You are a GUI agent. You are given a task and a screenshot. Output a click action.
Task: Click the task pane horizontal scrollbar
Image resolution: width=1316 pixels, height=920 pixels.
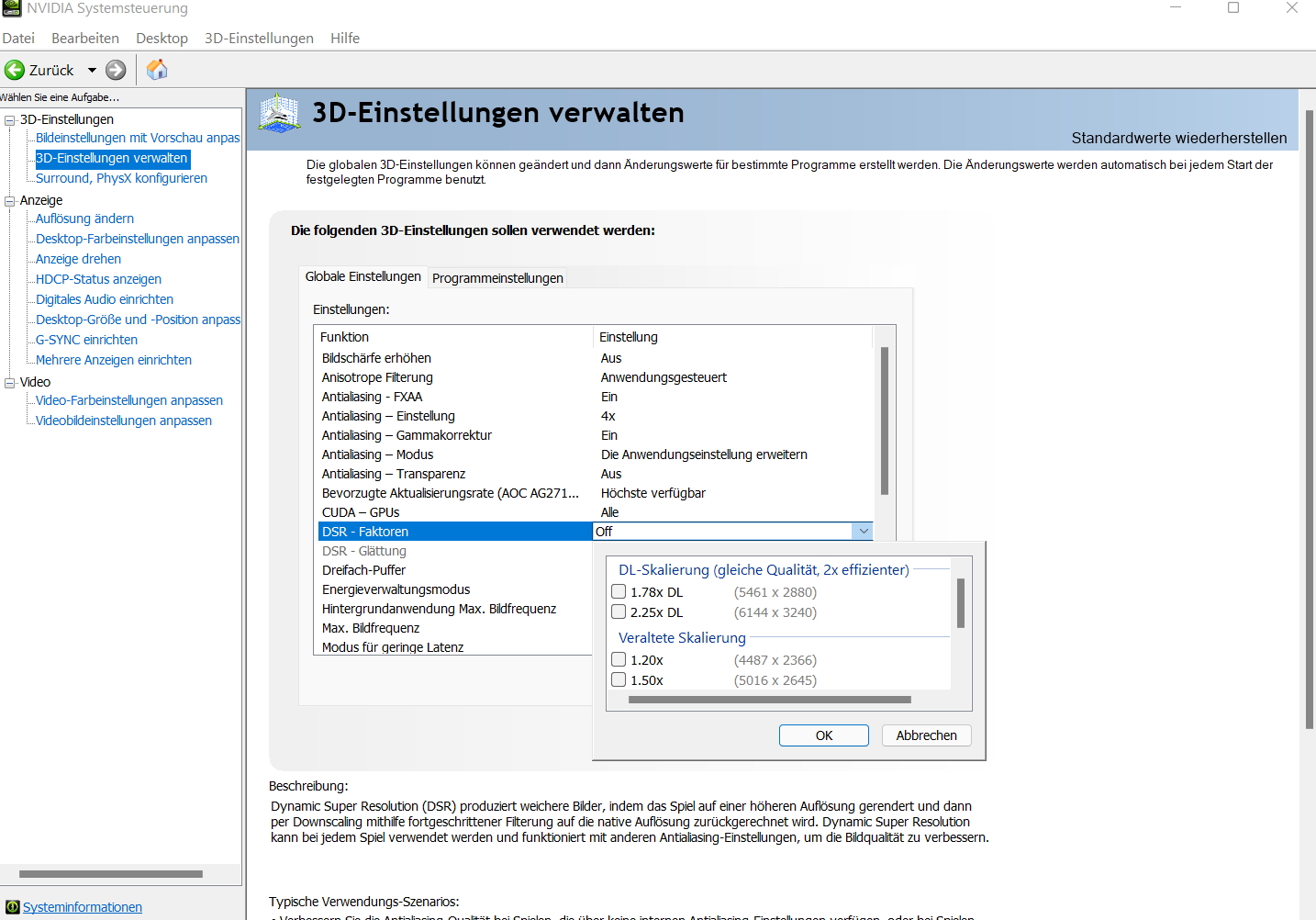tap(111, 874)
